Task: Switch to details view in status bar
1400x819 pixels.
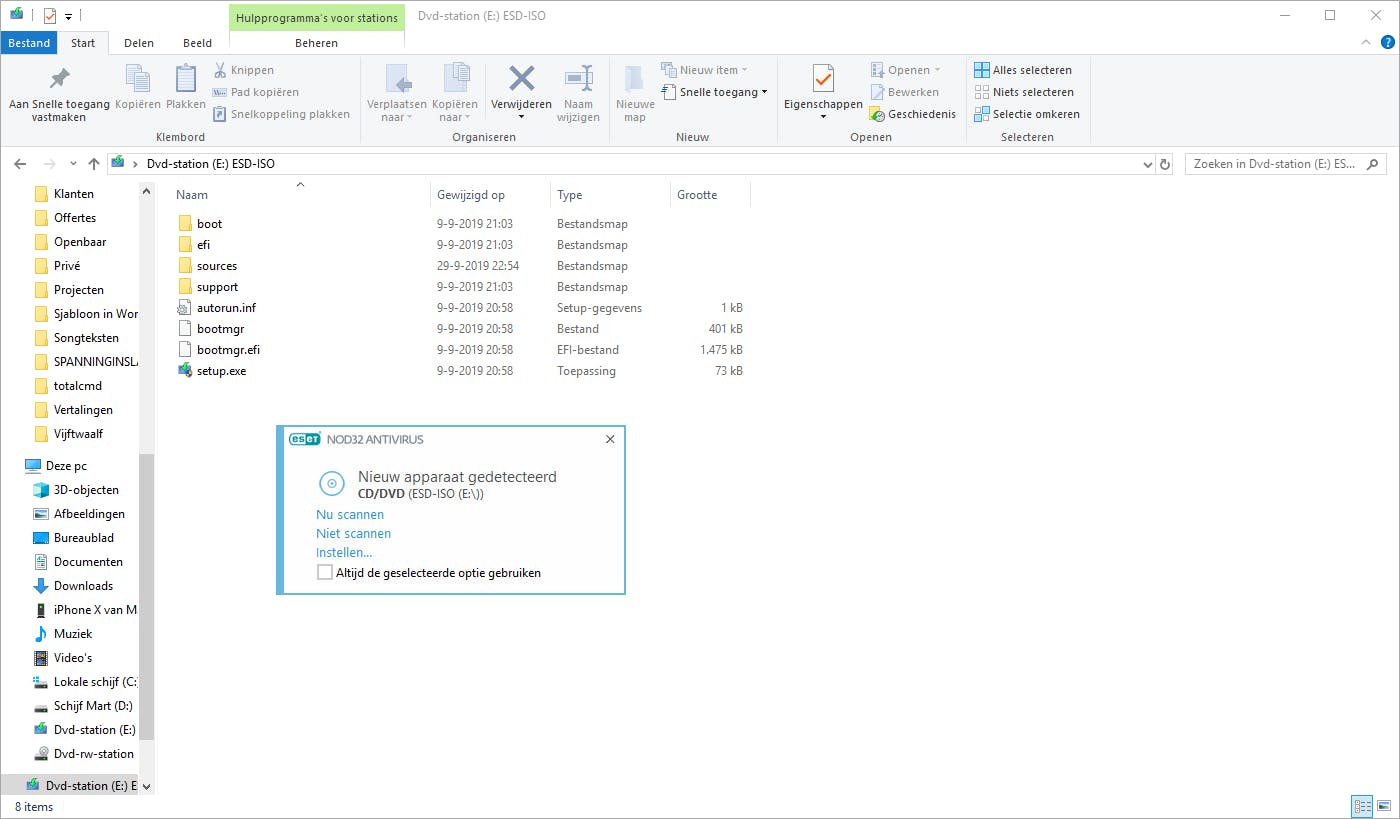Action: (1362, 806)
